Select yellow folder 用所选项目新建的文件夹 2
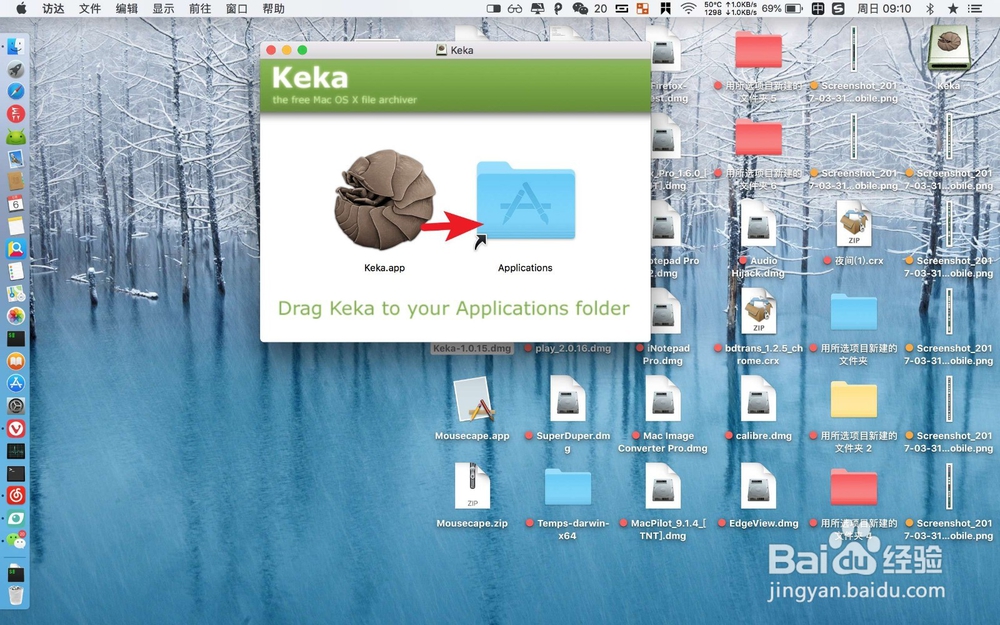This screenshot has height=625, width=1000. click(x=853, y=400)
